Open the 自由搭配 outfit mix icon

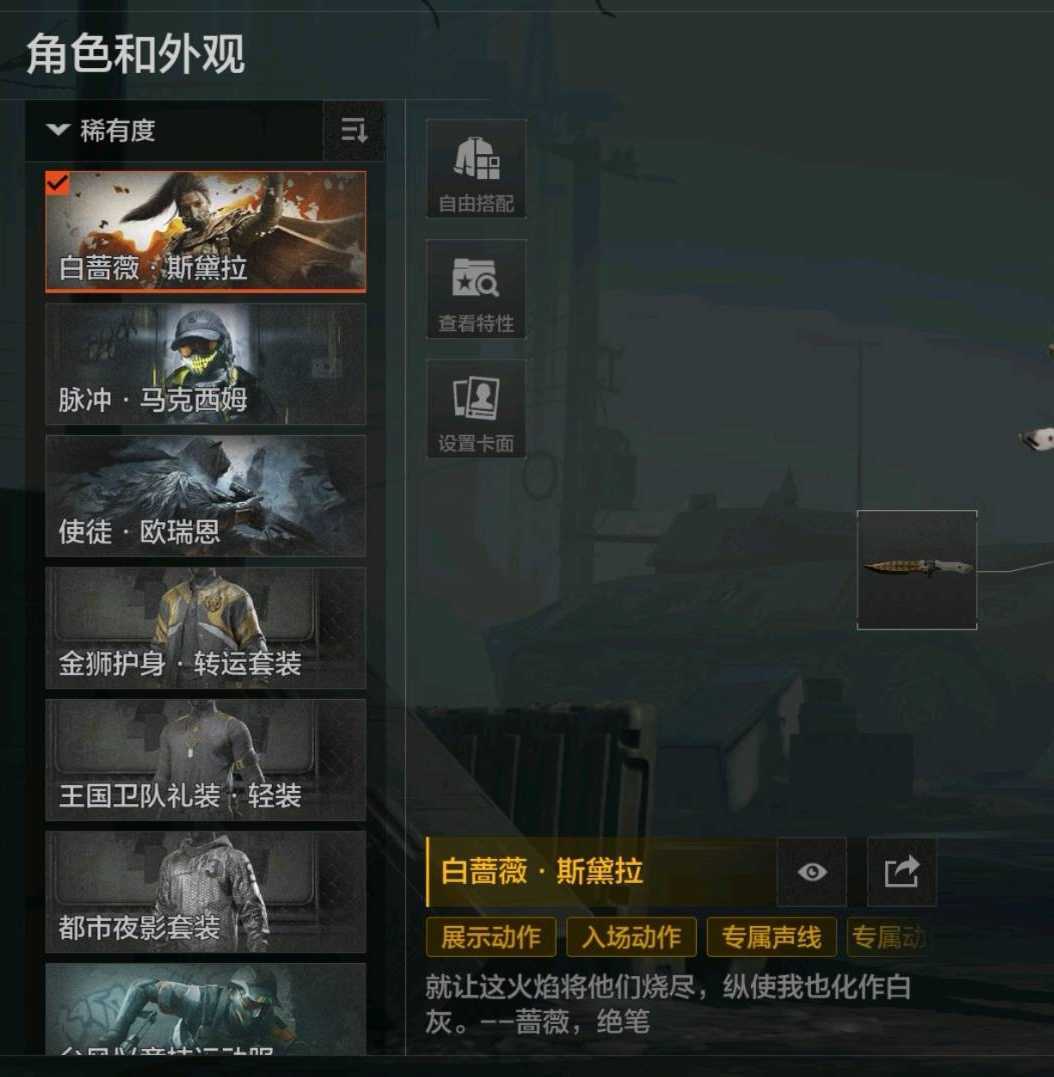[x=476, y=169]
